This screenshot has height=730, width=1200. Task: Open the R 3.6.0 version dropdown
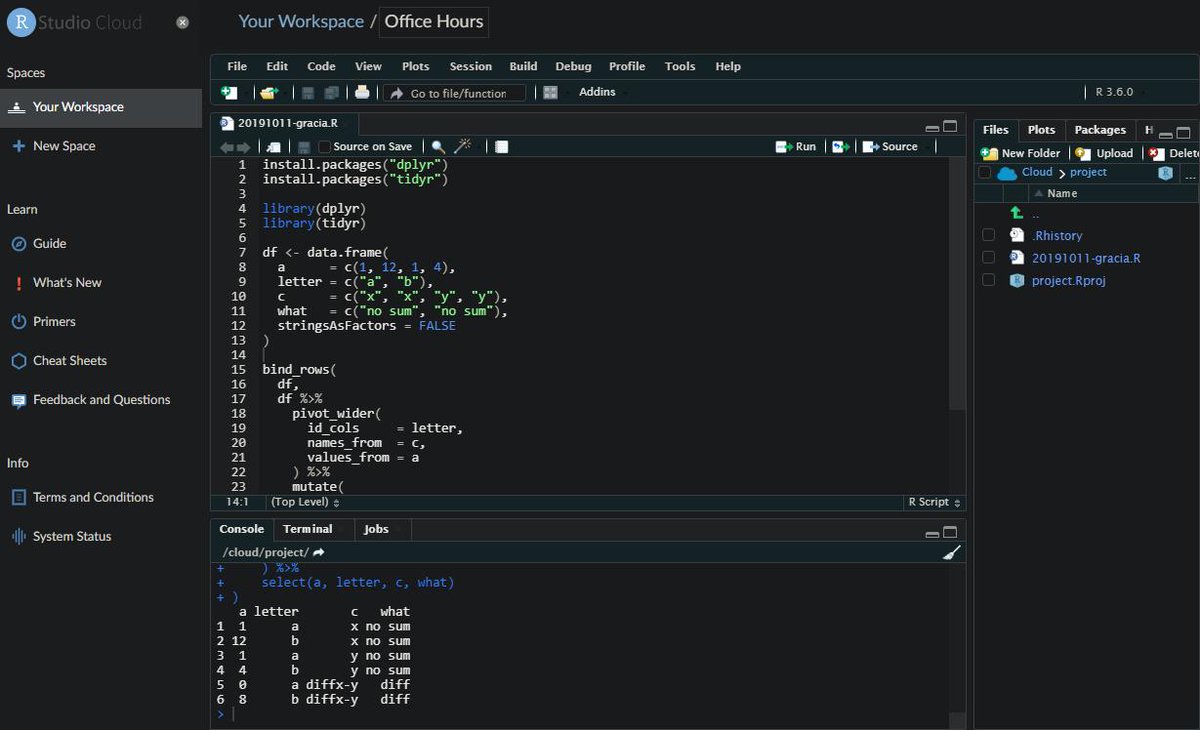1121,92
